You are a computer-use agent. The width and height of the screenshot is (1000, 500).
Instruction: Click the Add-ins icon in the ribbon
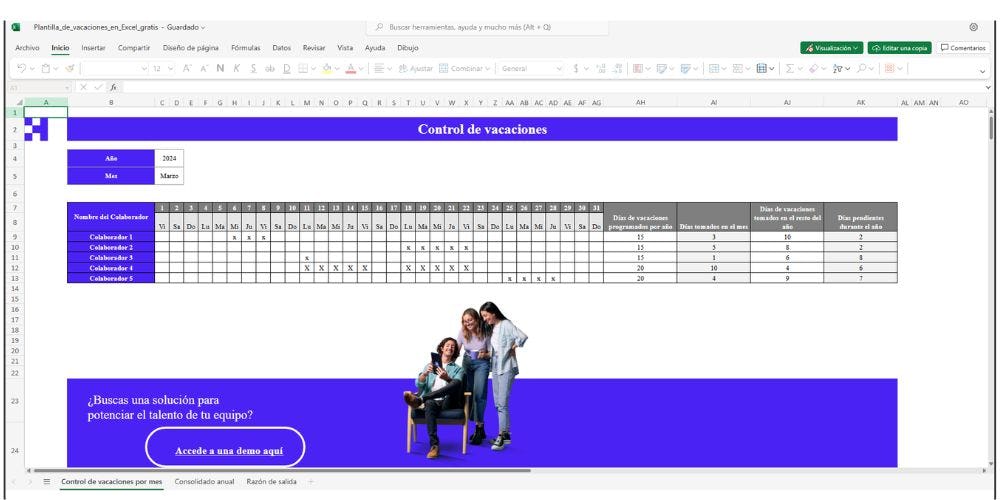(x=890, y=68)
